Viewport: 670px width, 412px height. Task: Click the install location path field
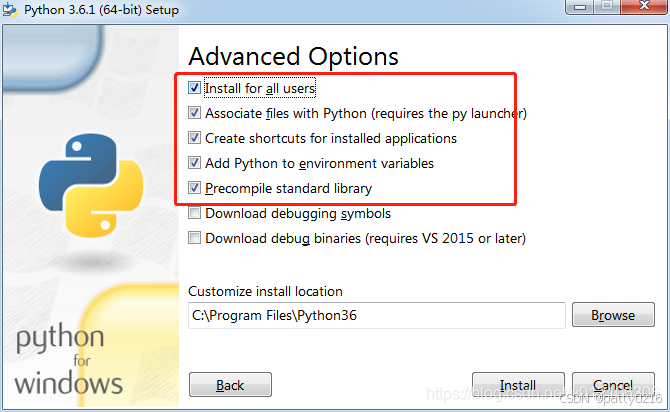point(376,315)
